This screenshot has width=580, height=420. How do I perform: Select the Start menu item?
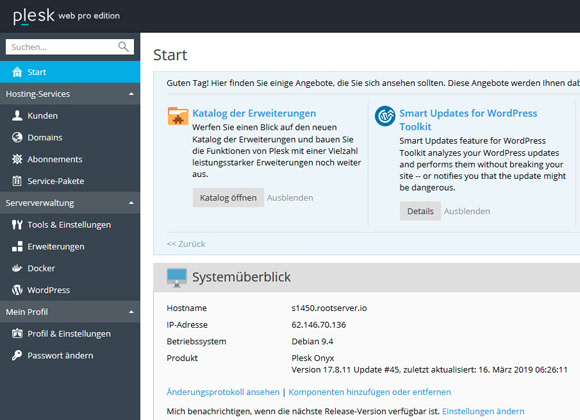pyautogui.click(x=70, y=72)
